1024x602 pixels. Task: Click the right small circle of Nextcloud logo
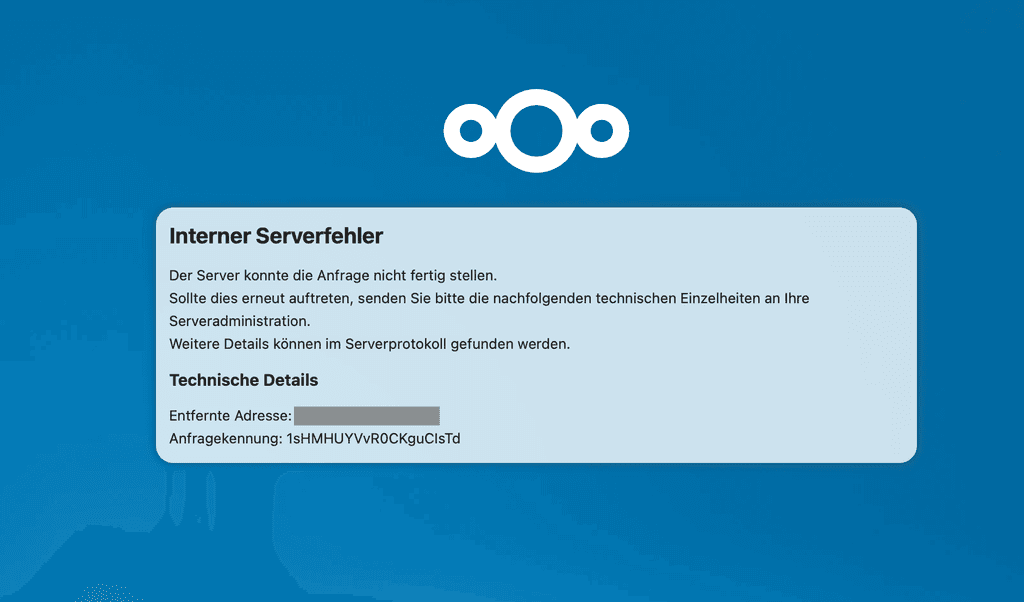[603, 131]
